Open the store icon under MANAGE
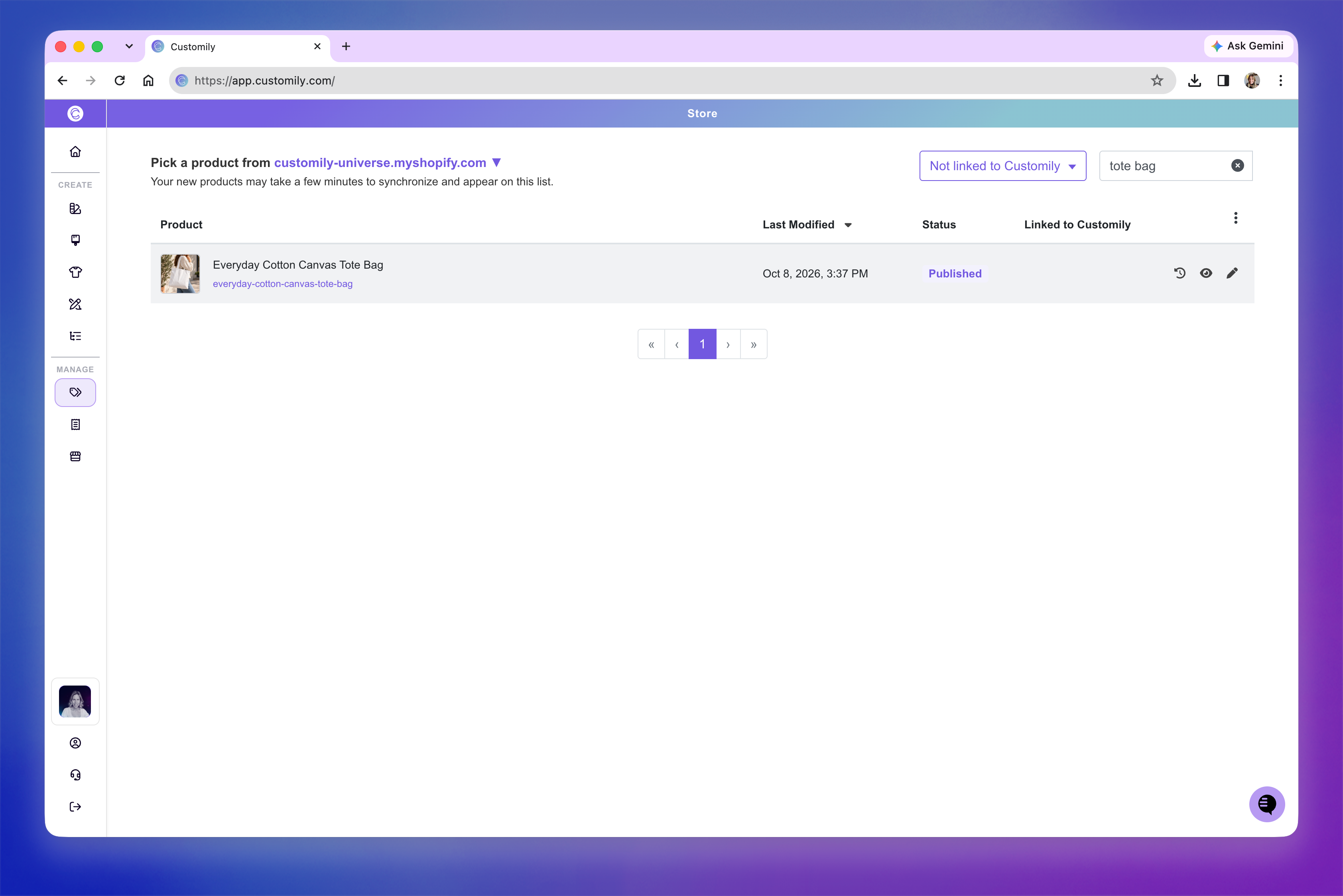Screen dimensions: 1343x896 (x=75, y=457)
